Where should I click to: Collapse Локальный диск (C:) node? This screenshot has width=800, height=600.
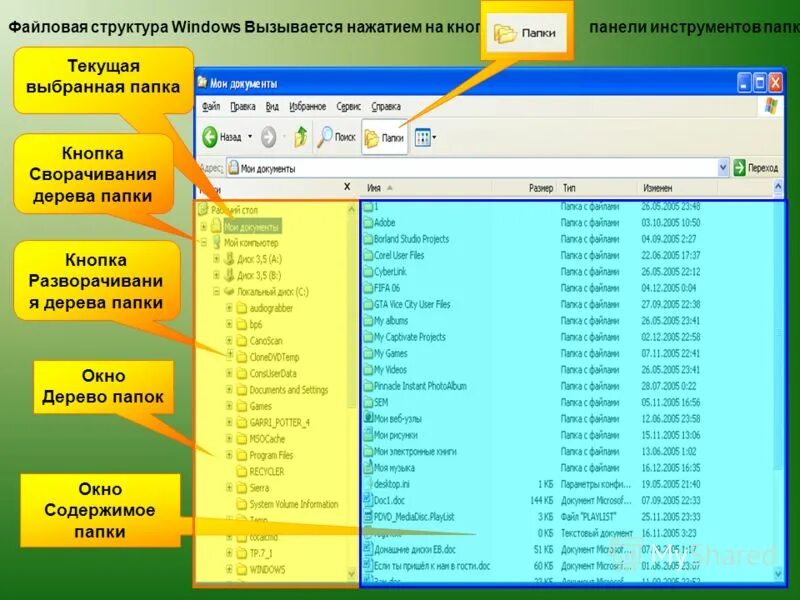pos(216,292)
